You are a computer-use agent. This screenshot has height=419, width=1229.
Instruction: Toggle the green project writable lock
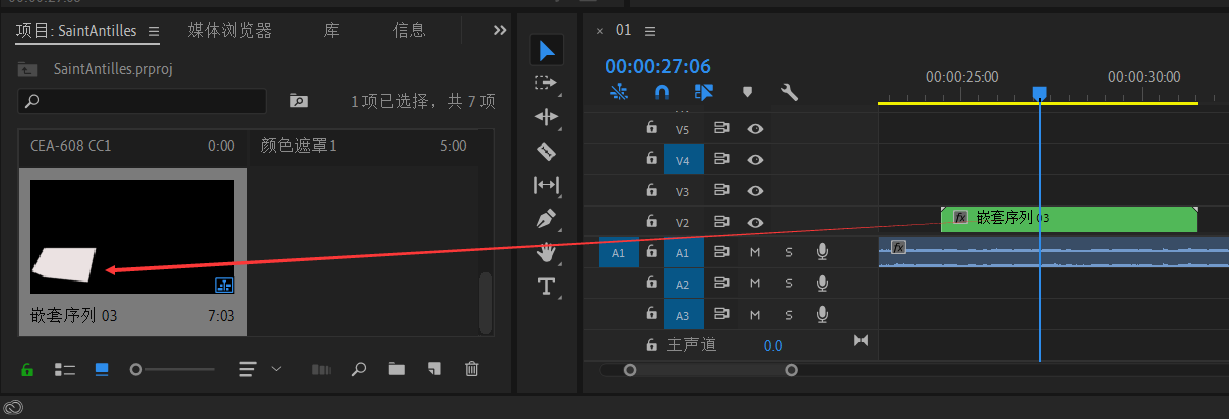pos(27,369)
